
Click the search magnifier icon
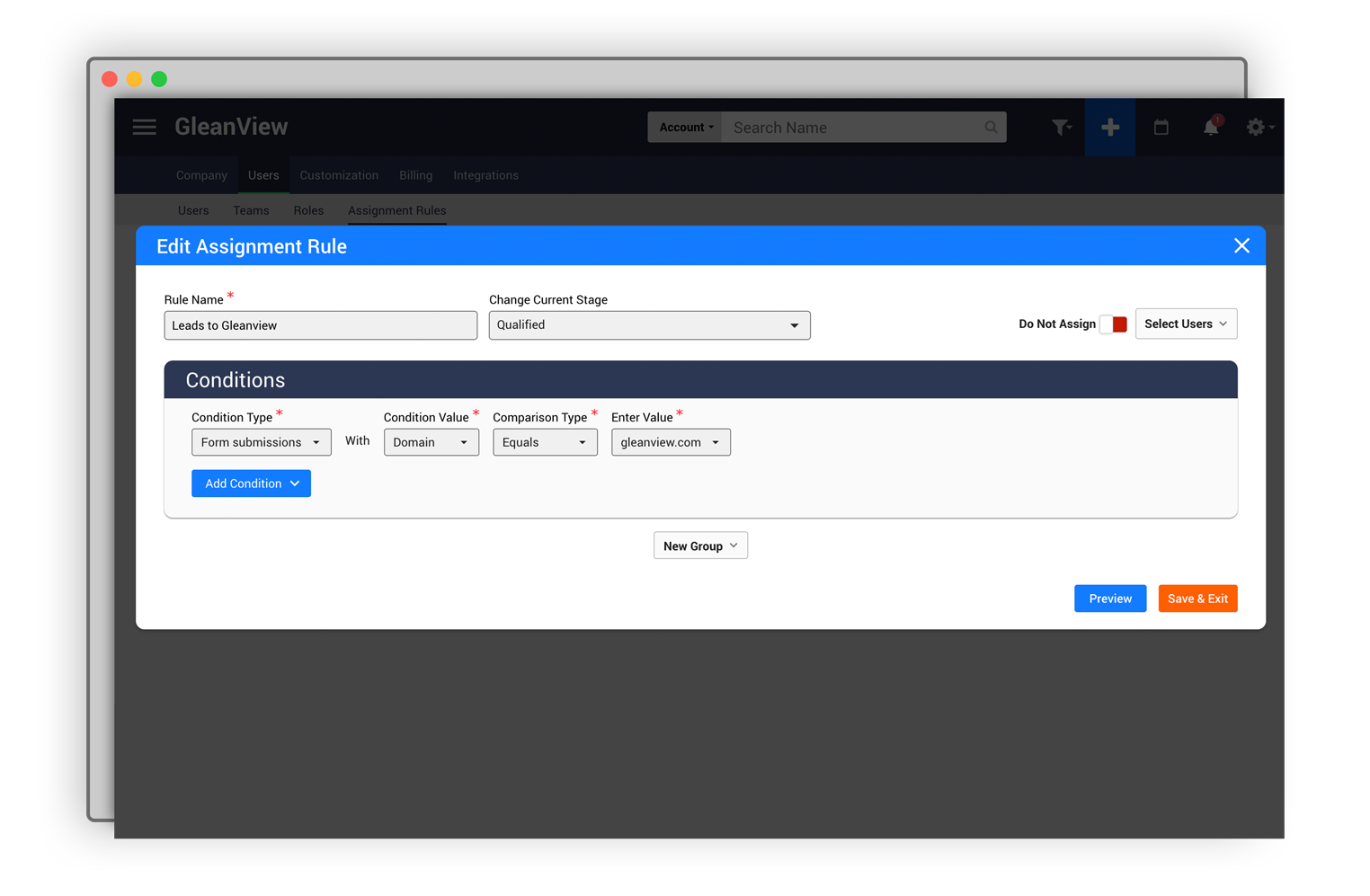point(991,128)
